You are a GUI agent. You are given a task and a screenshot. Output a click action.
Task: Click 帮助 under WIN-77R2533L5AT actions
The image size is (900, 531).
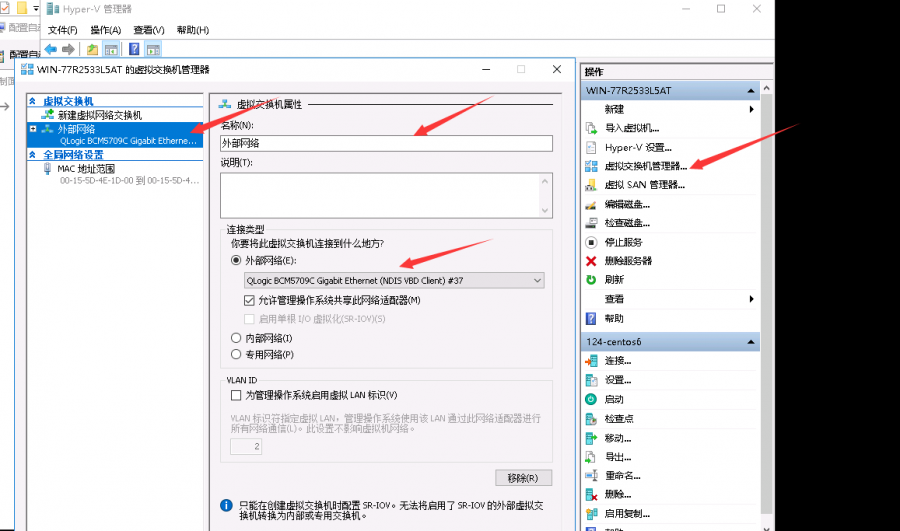(x=614, y=319)
